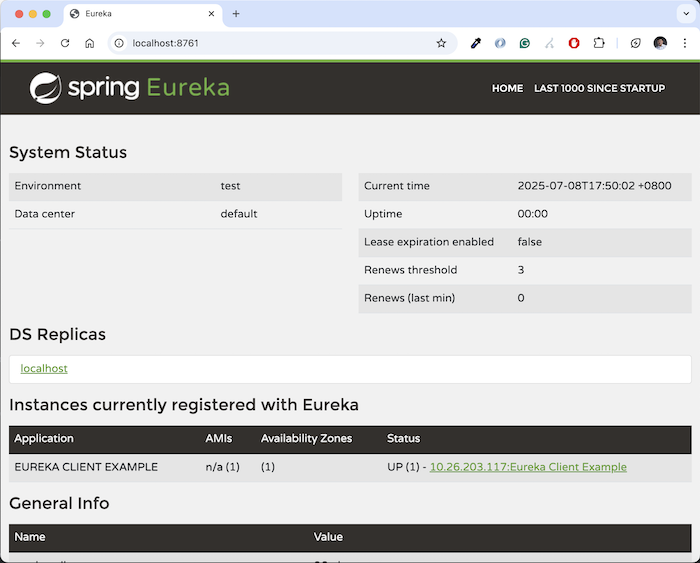Screen dimensions: 700x563
Task: Go back to the previous page
Action: [16, 43]
